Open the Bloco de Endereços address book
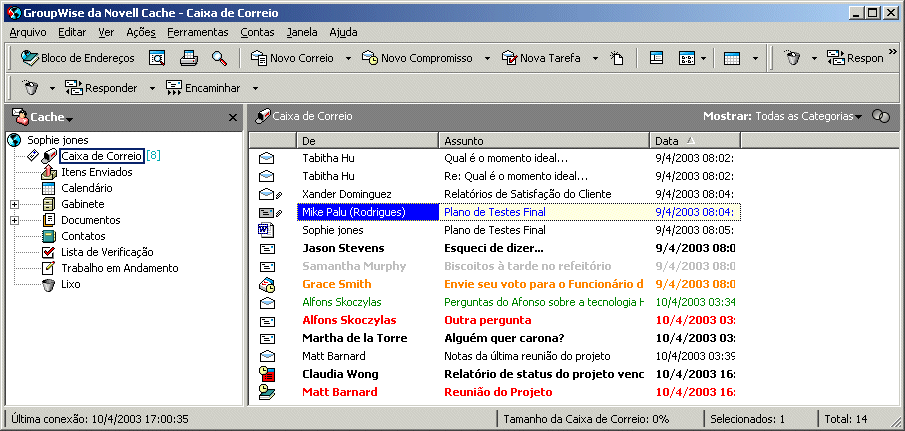905x431 pixels. point(77,58)
